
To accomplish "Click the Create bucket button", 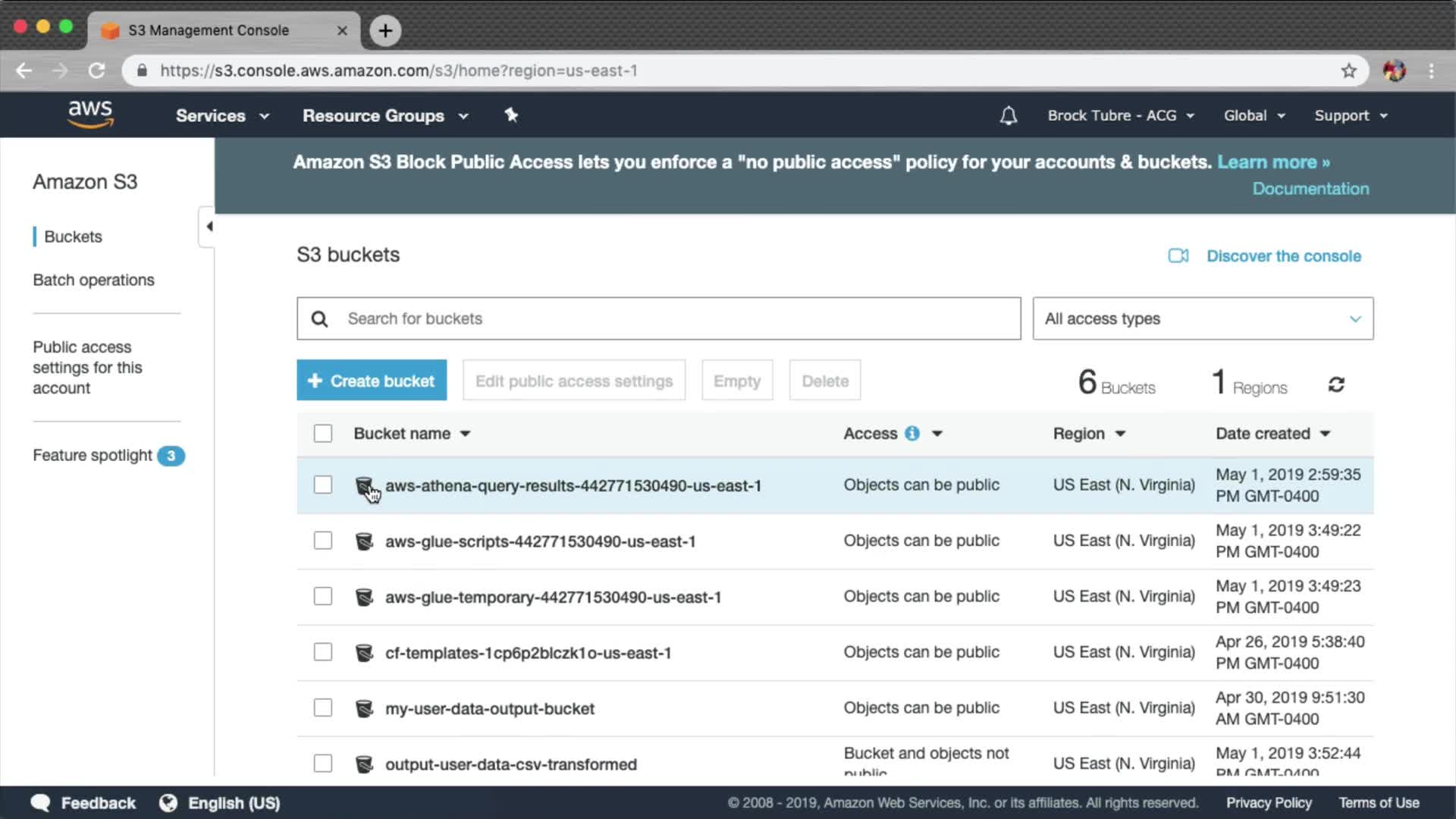I will click(372, 381).
